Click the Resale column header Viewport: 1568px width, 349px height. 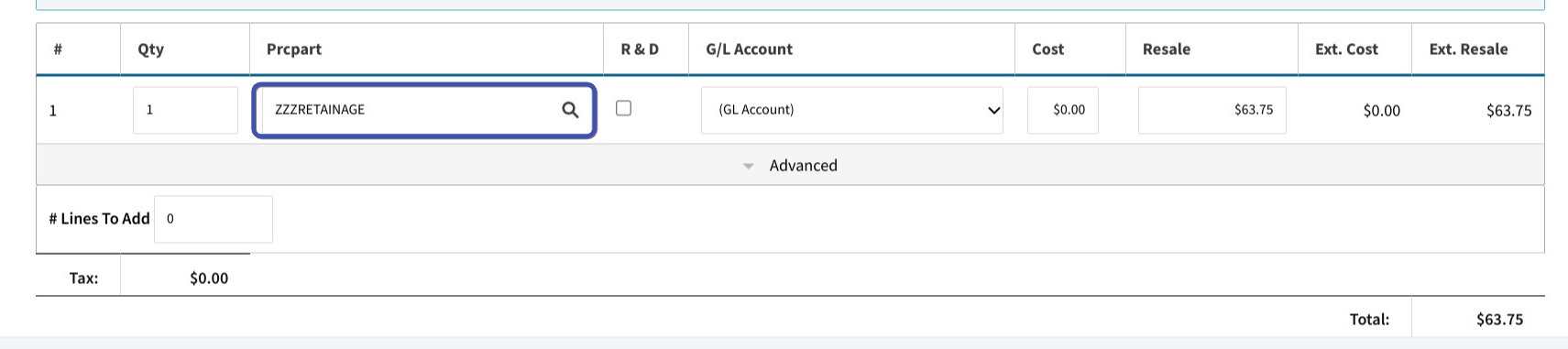[1167, 49]
